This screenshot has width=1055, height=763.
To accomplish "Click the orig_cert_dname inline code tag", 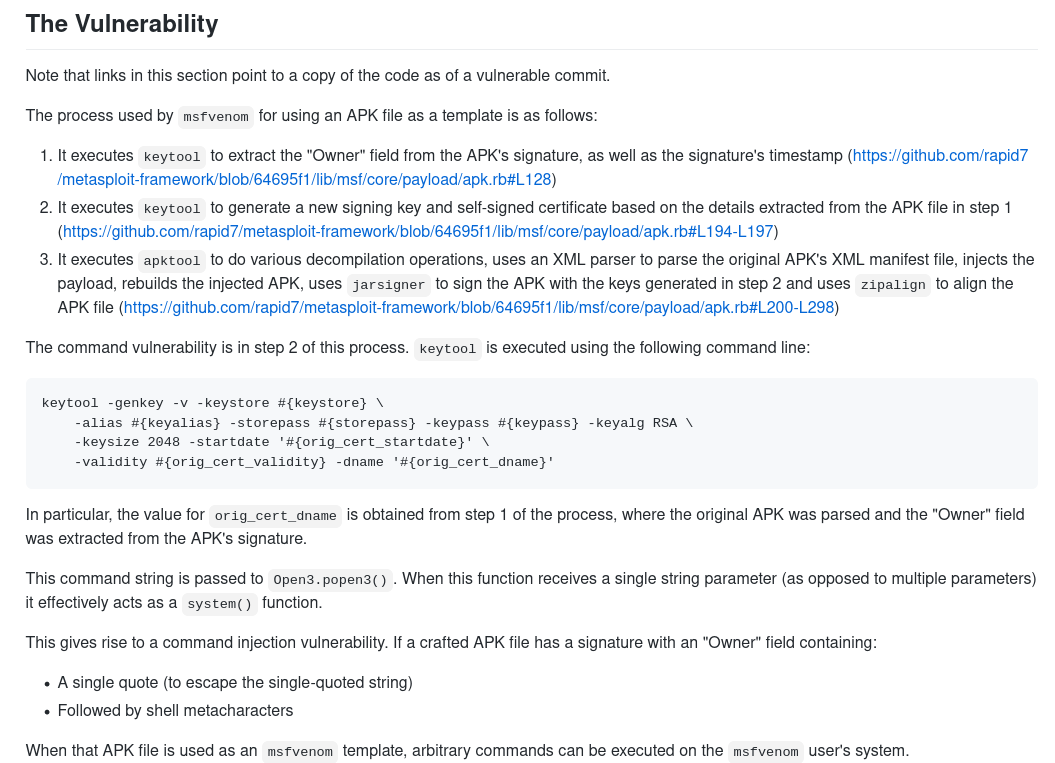I will click(x=275, y=515).
